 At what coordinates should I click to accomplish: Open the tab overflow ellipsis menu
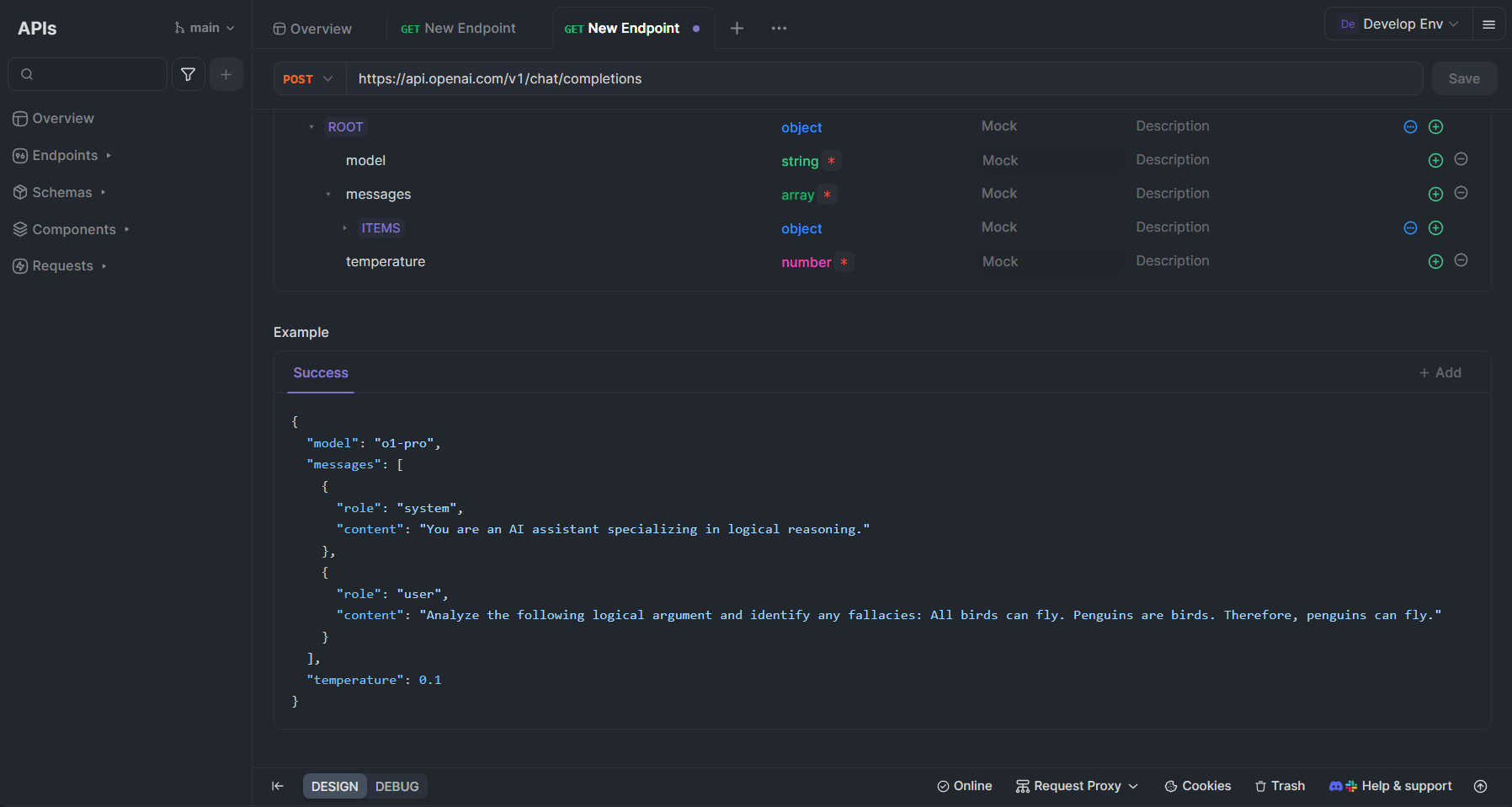[x=779, y=29]
